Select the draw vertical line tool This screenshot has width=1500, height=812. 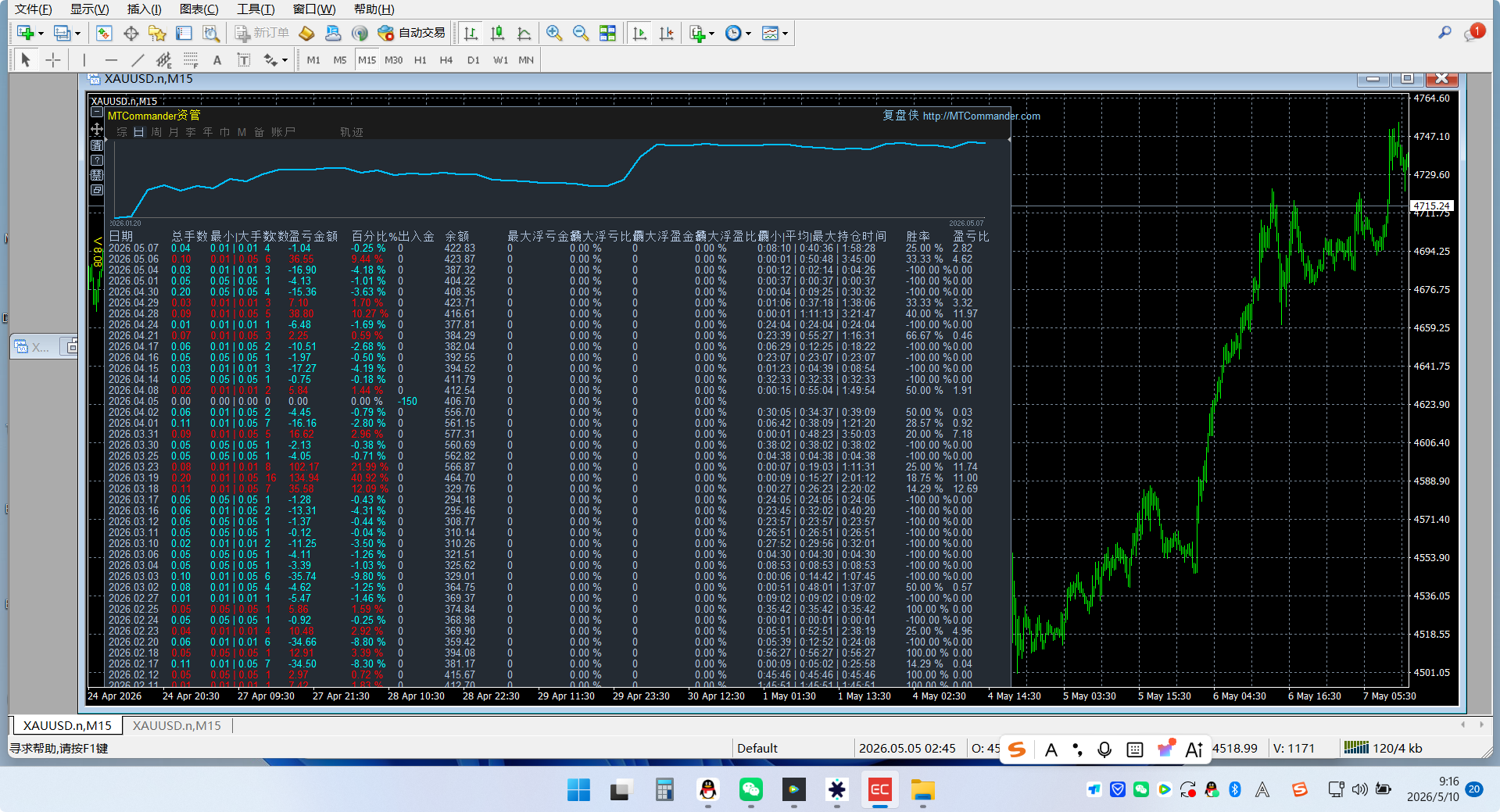pos(84,60)
